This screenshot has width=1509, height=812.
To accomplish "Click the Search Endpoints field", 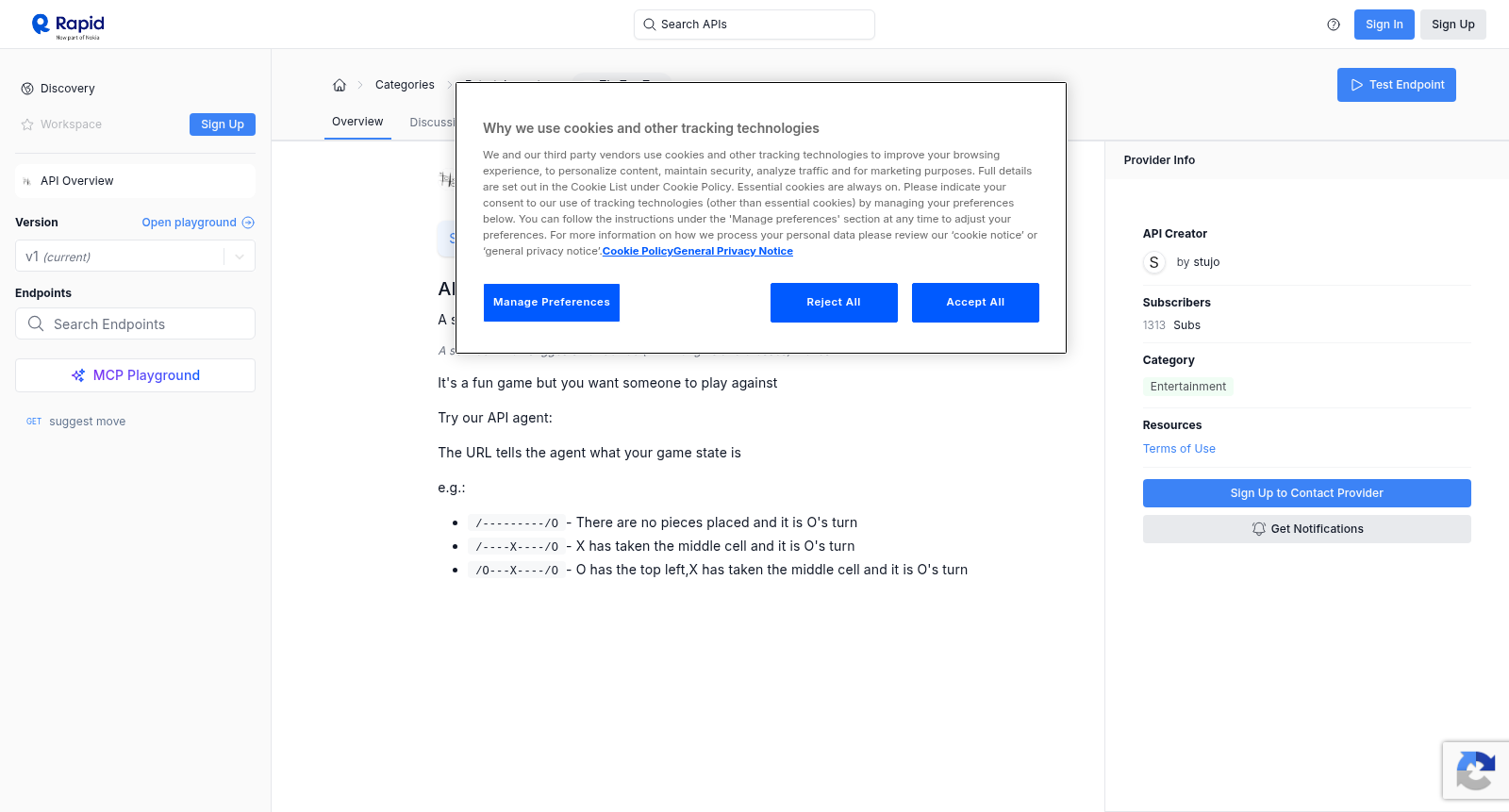I will tap(135, 323).
